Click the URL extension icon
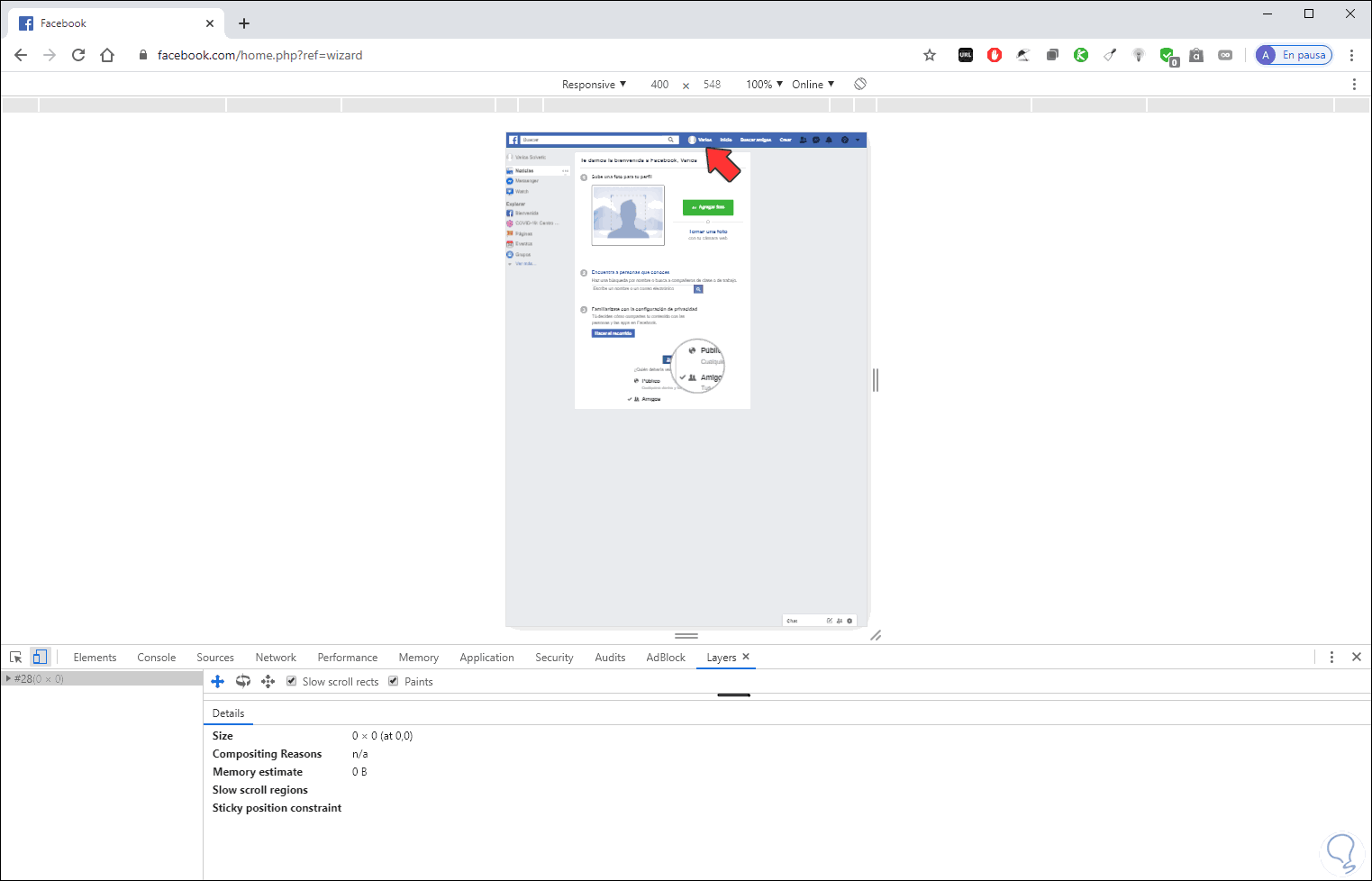 click(x=966, y=55)
